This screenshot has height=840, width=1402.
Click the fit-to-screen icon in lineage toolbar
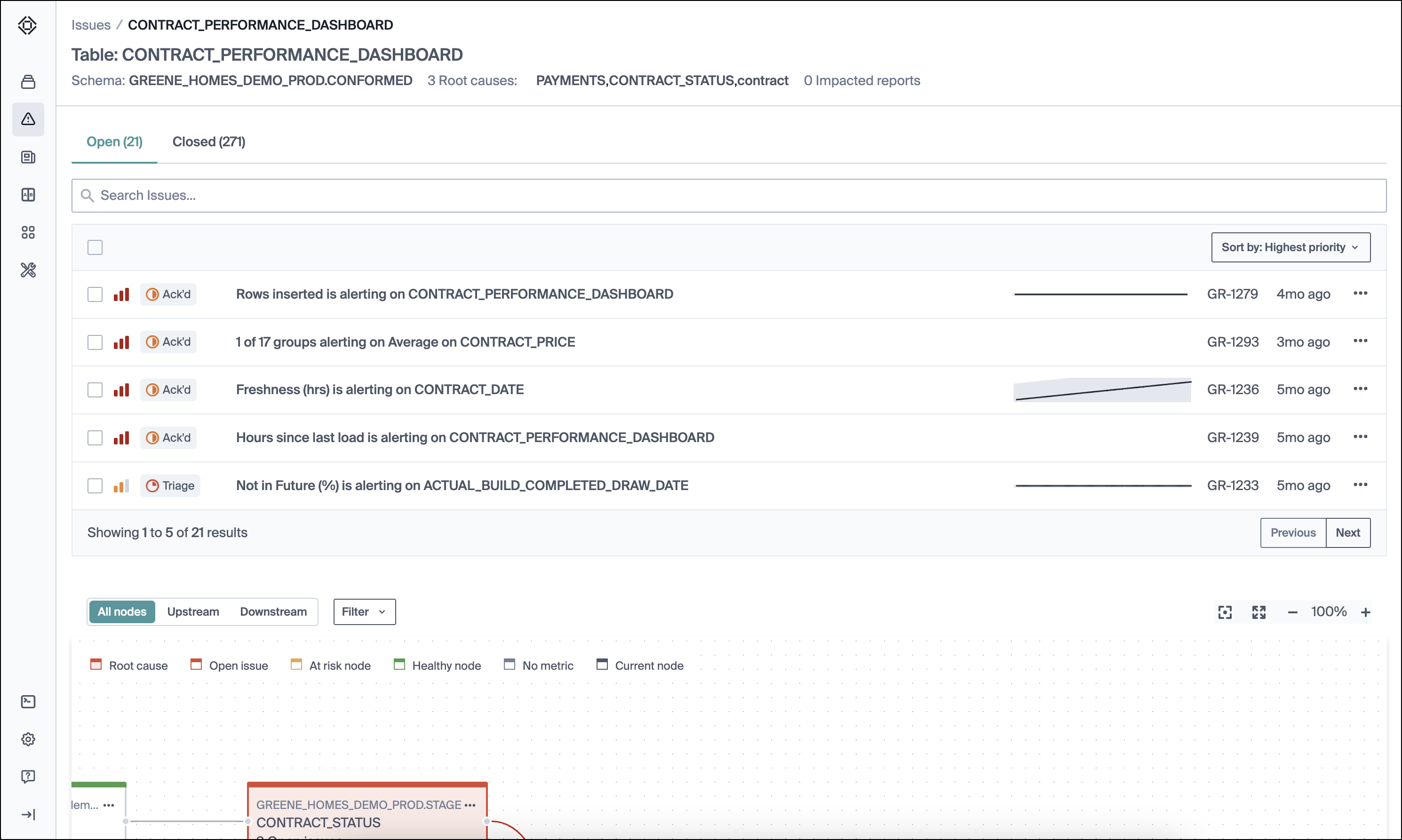point(1225,612)
